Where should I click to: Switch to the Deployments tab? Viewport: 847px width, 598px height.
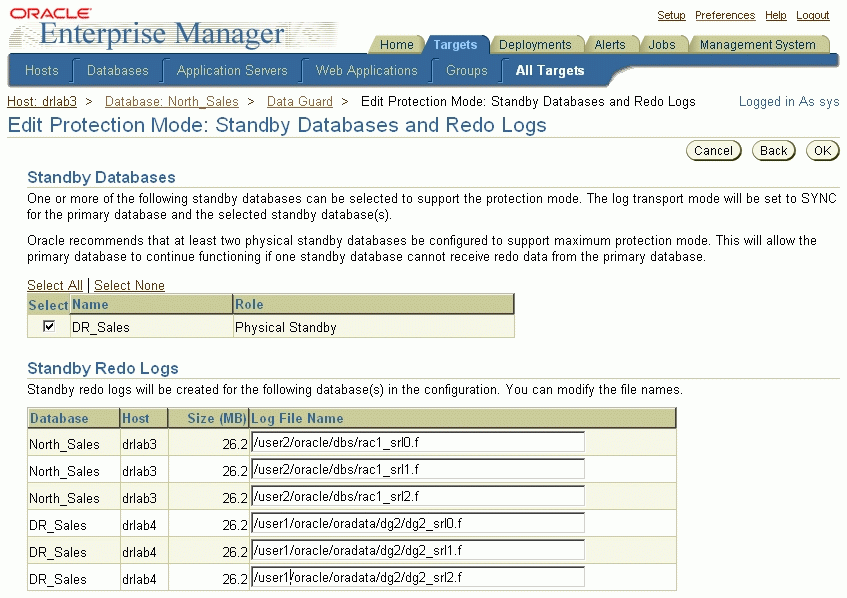pyautogui.click(x=537, y=45)
